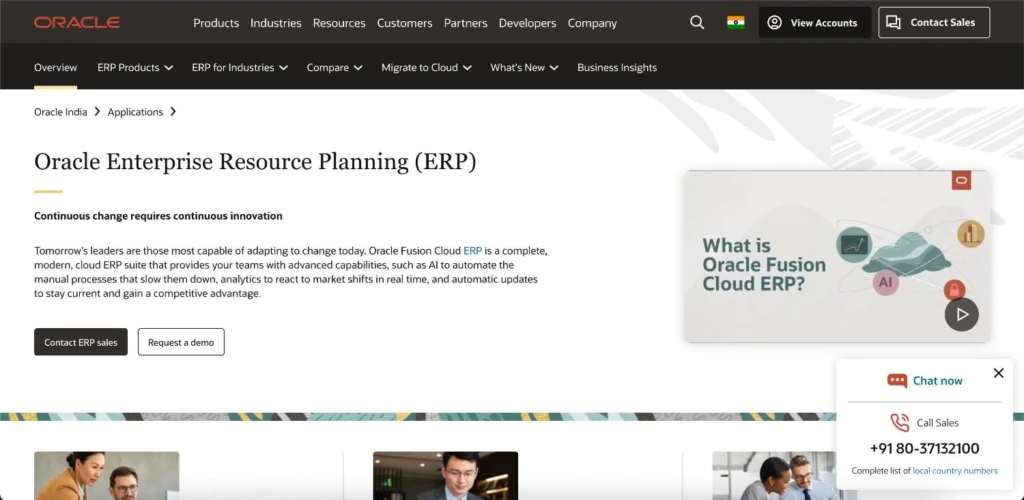Click the woman and man card image
Viewport: 1024px width, 500px height.
pos(106,476)
